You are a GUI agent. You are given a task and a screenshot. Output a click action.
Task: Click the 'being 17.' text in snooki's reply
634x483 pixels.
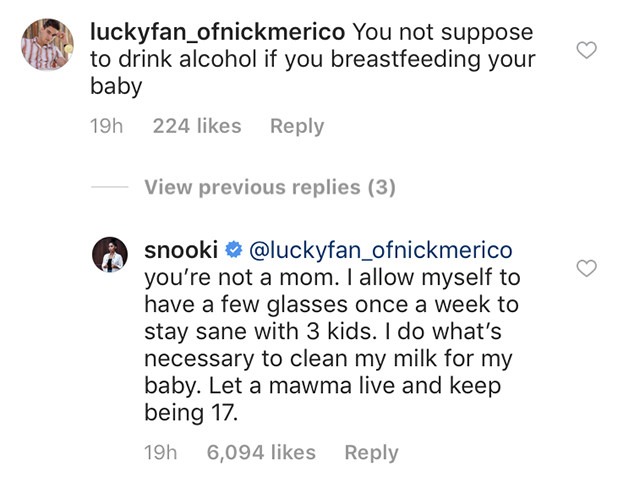tap(191, 413)
